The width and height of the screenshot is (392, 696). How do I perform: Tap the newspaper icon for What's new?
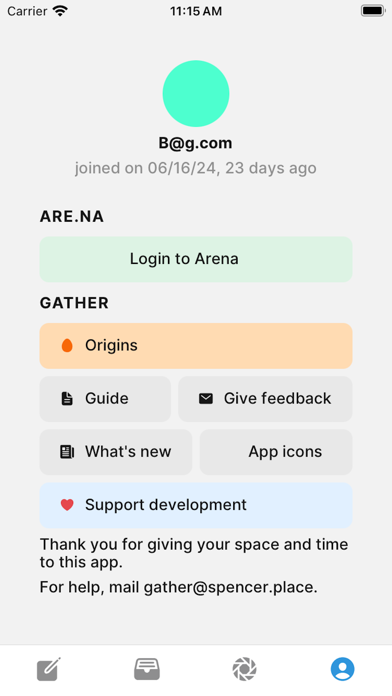[x=67, y=452]
